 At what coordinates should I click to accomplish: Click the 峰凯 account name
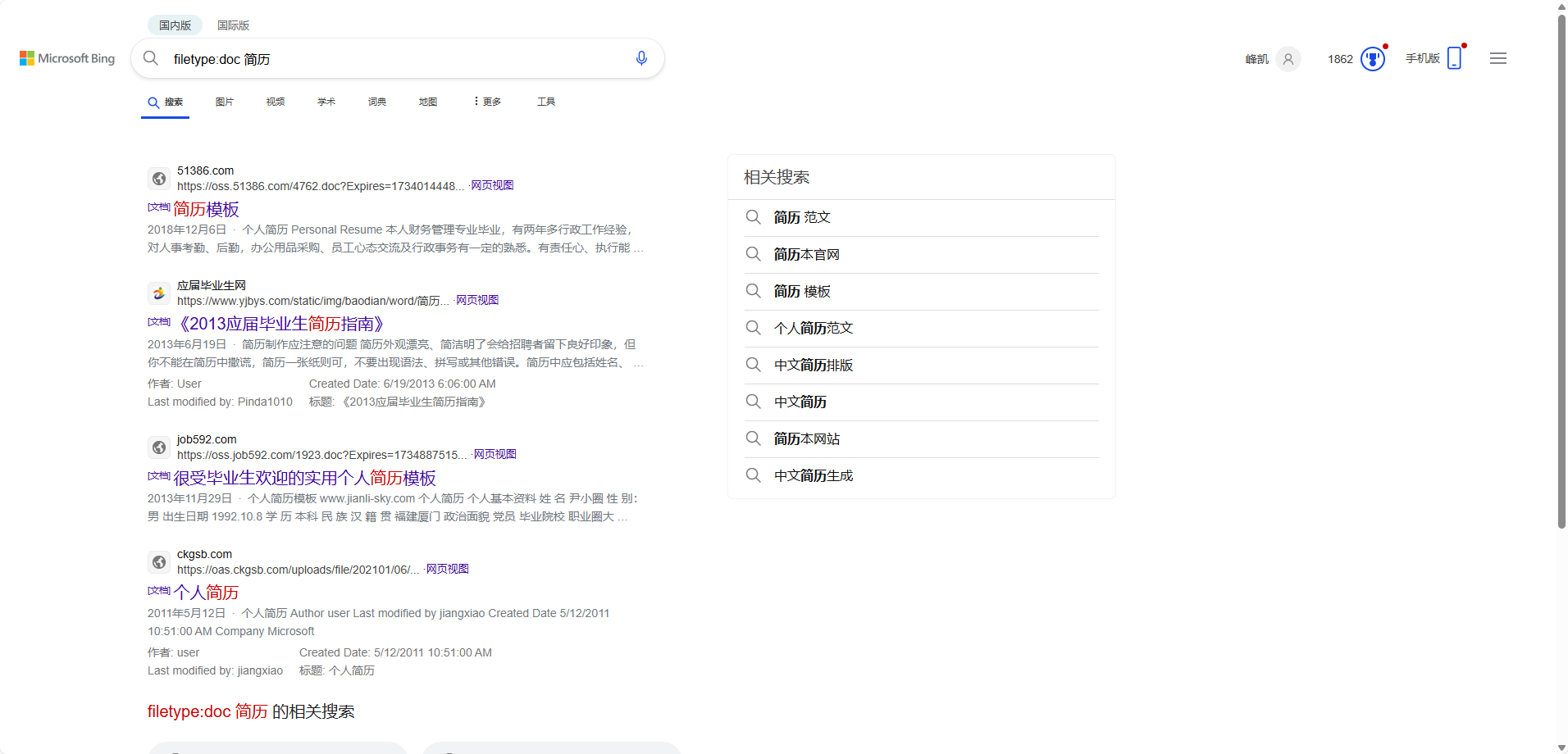[x=1256, y=59]
